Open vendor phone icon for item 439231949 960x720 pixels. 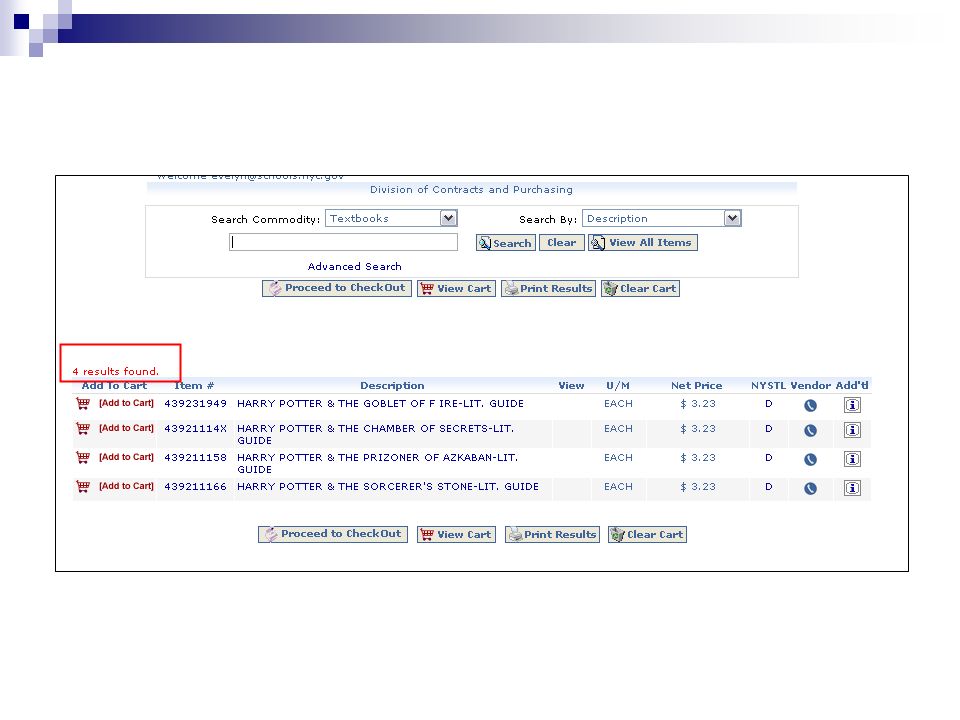tap(810, 405)
